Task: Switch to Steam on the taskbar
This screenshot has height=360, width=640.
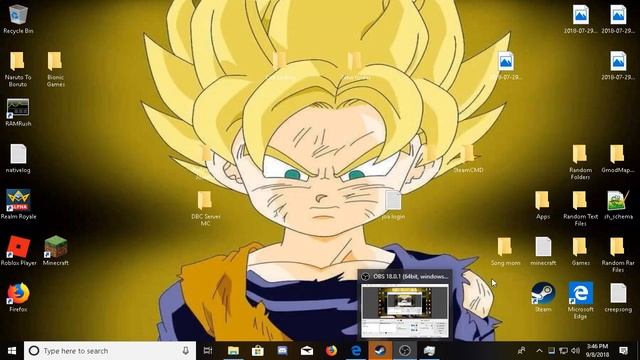Action: [x=380, y=351]
